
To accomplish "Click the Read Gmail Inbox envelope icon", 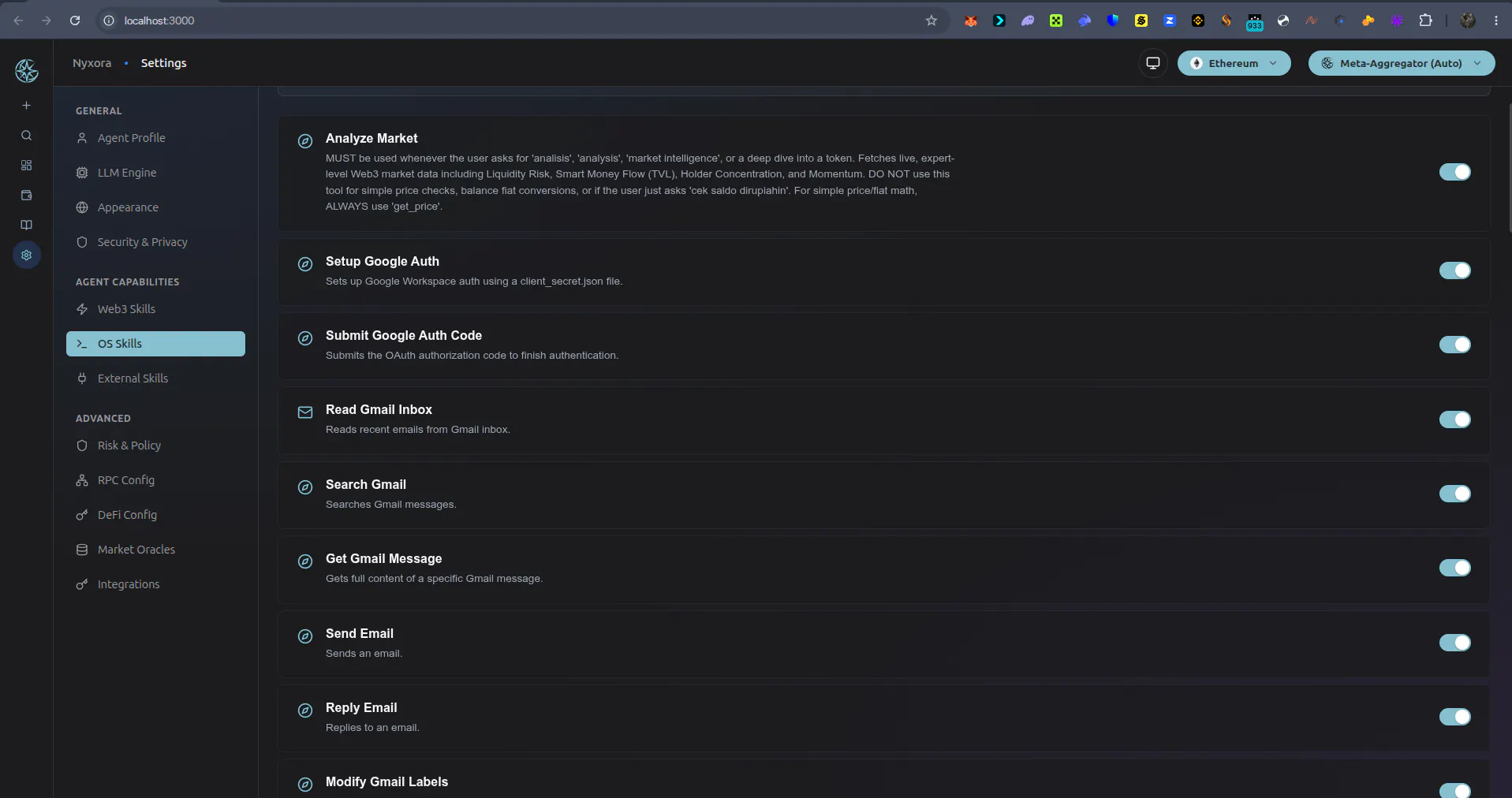I will pos(305,412).
